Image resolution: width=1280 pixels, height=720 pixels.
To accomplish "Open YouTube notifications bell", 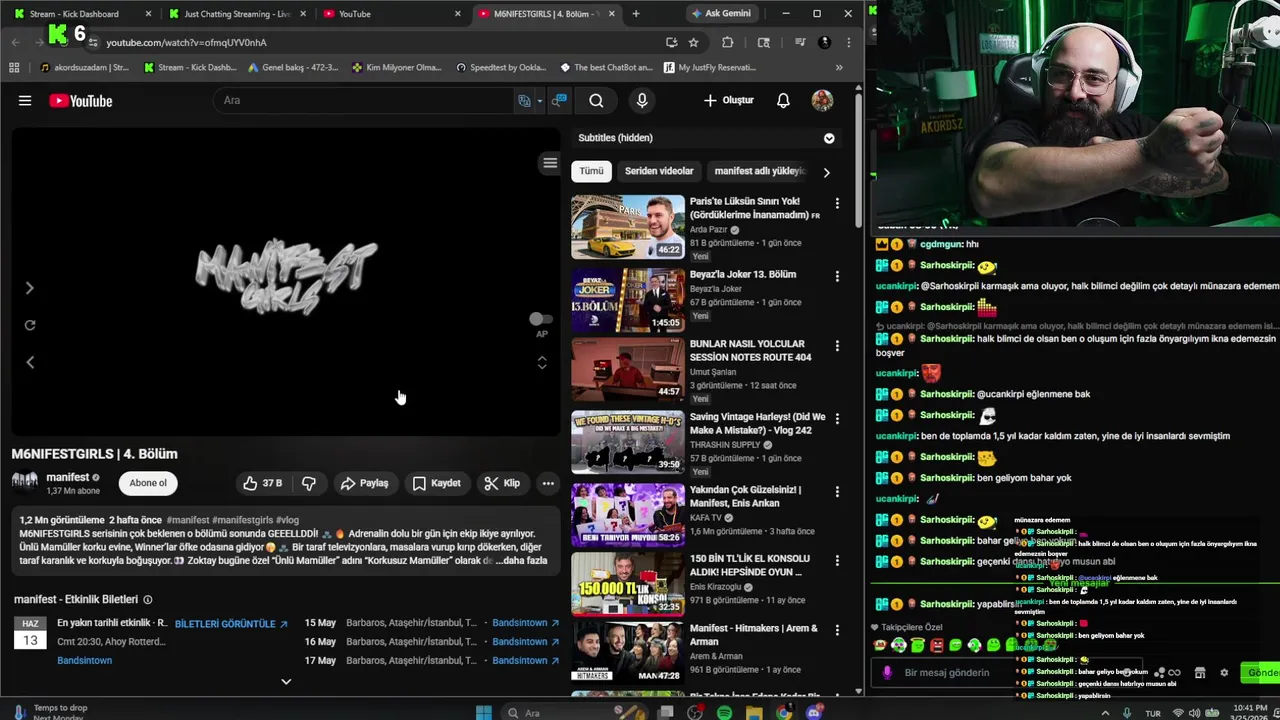I will [783, 100].
